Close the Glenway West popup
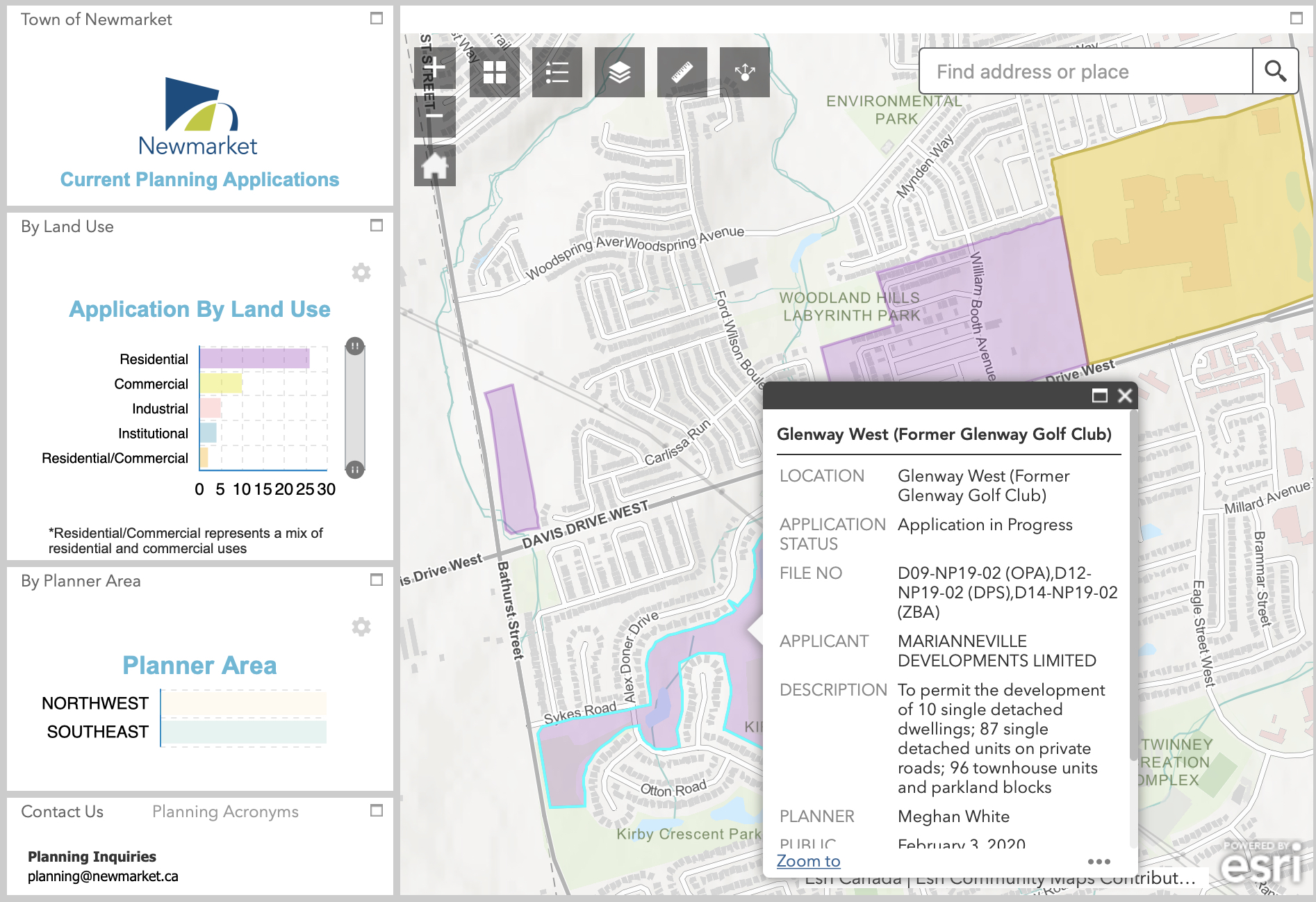 pos(1125,396)
